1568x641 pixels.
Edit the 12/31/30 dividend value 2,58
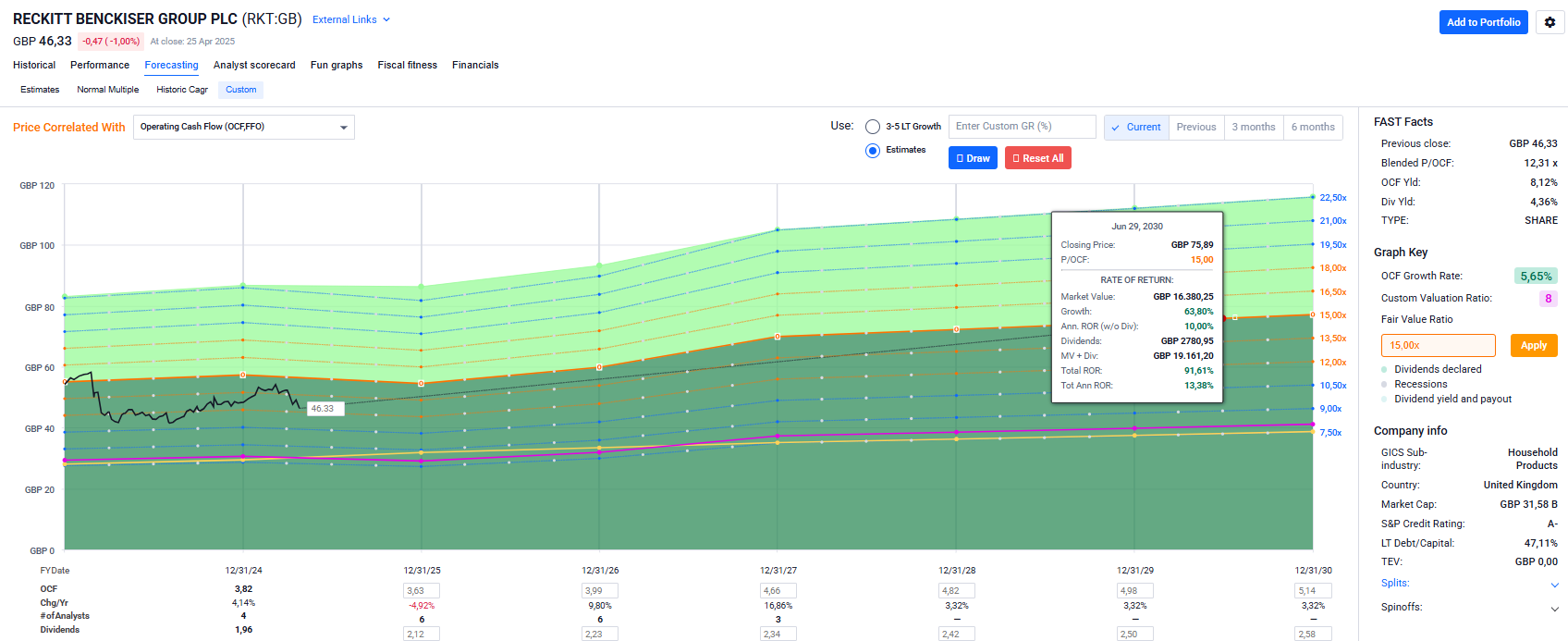tap(1314, 634)
